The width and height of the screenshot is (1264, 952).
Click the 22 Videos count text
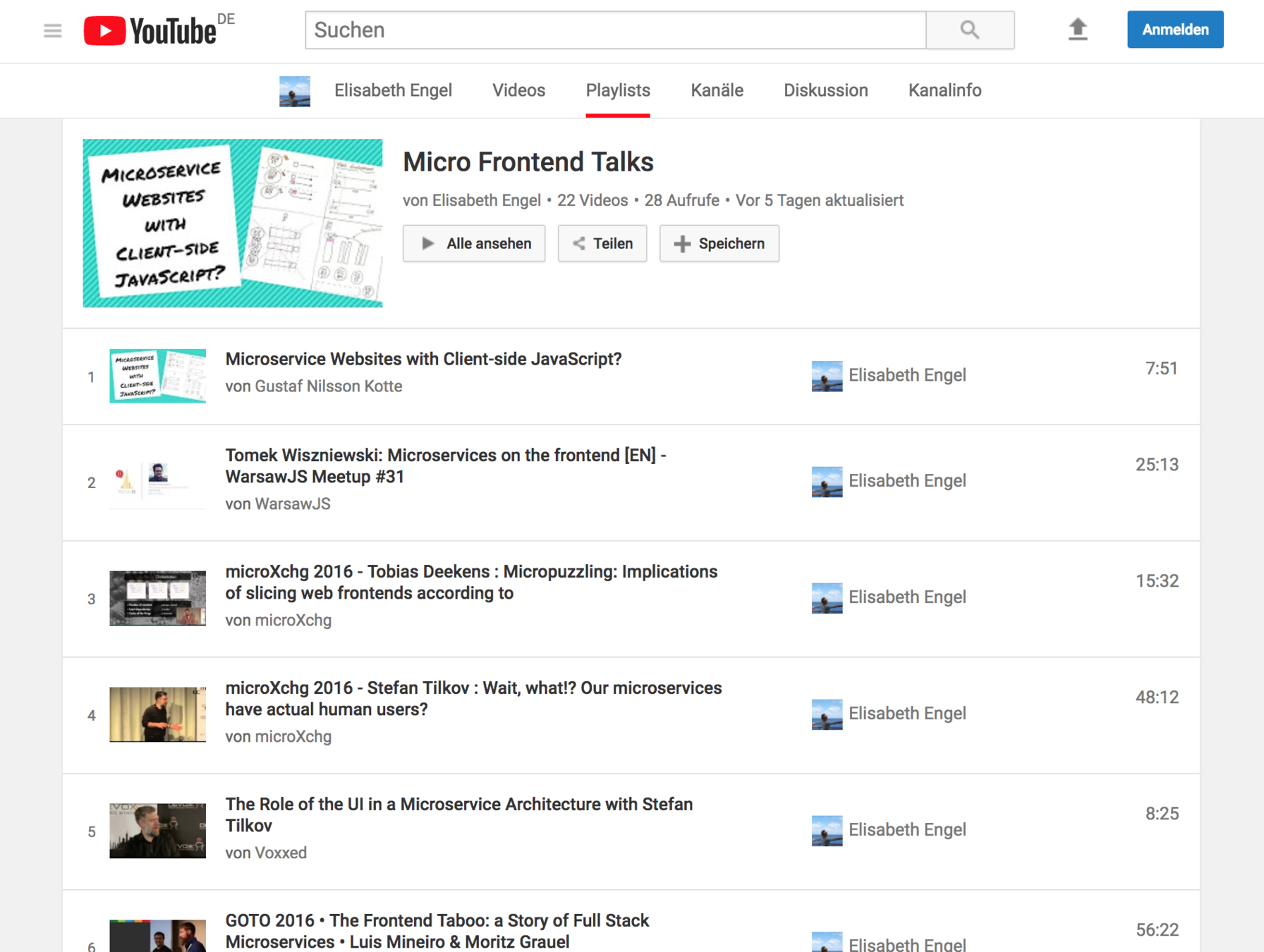point(592,200)
